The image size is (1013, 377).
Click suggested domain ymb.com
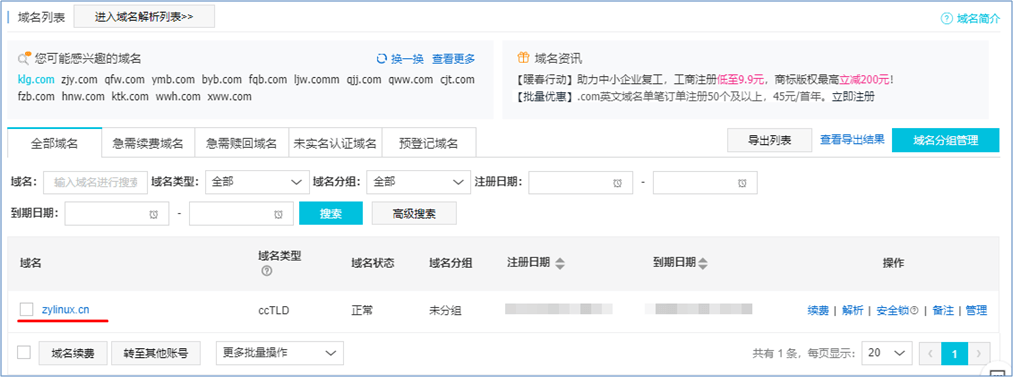pyautogui.click(x=173, y=80)
